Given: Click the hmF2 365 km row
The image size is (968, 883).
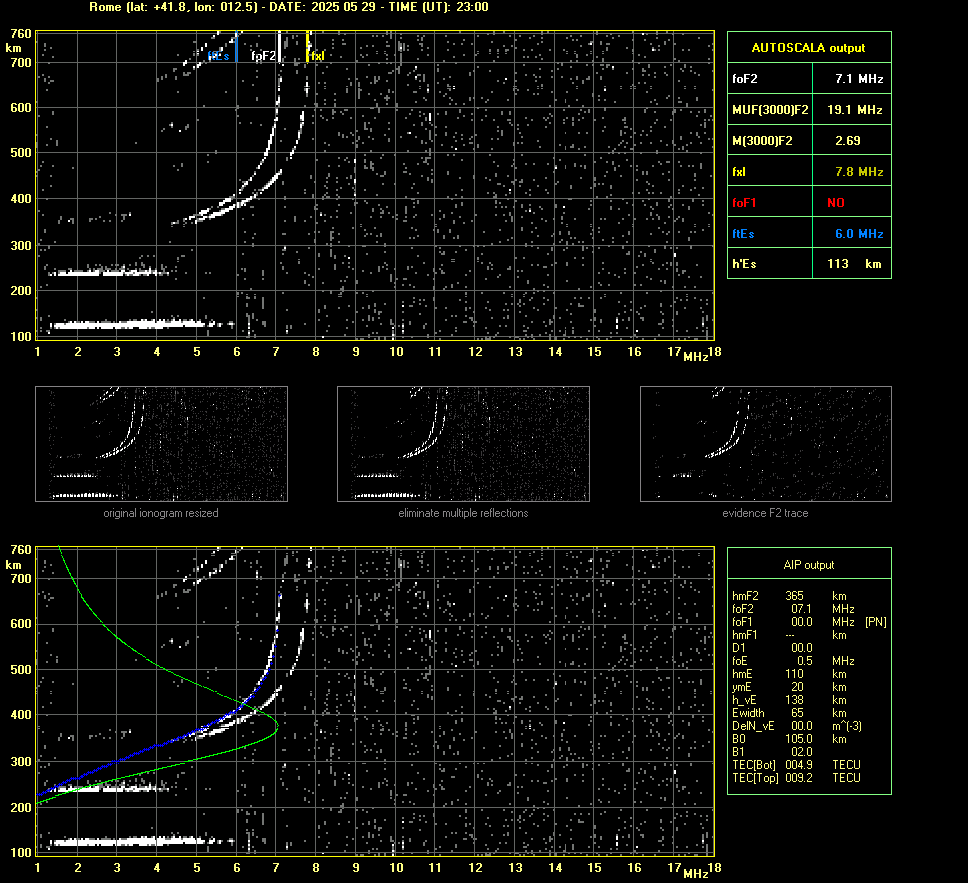Looking at the screenshot, I should (789, 596).
